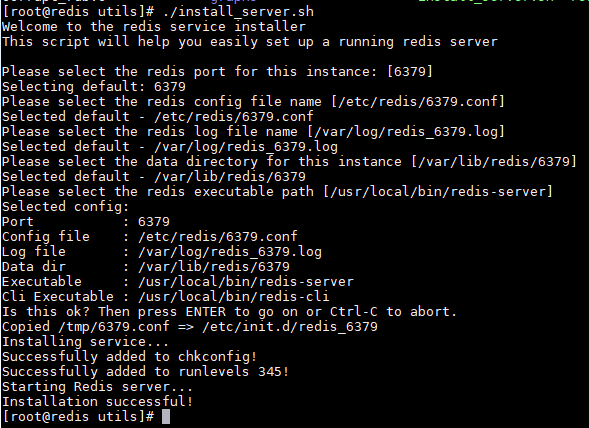Click the 'Installation successful!' line
Viewport: 589px width, 428px height.
click(x=98, y=402)
